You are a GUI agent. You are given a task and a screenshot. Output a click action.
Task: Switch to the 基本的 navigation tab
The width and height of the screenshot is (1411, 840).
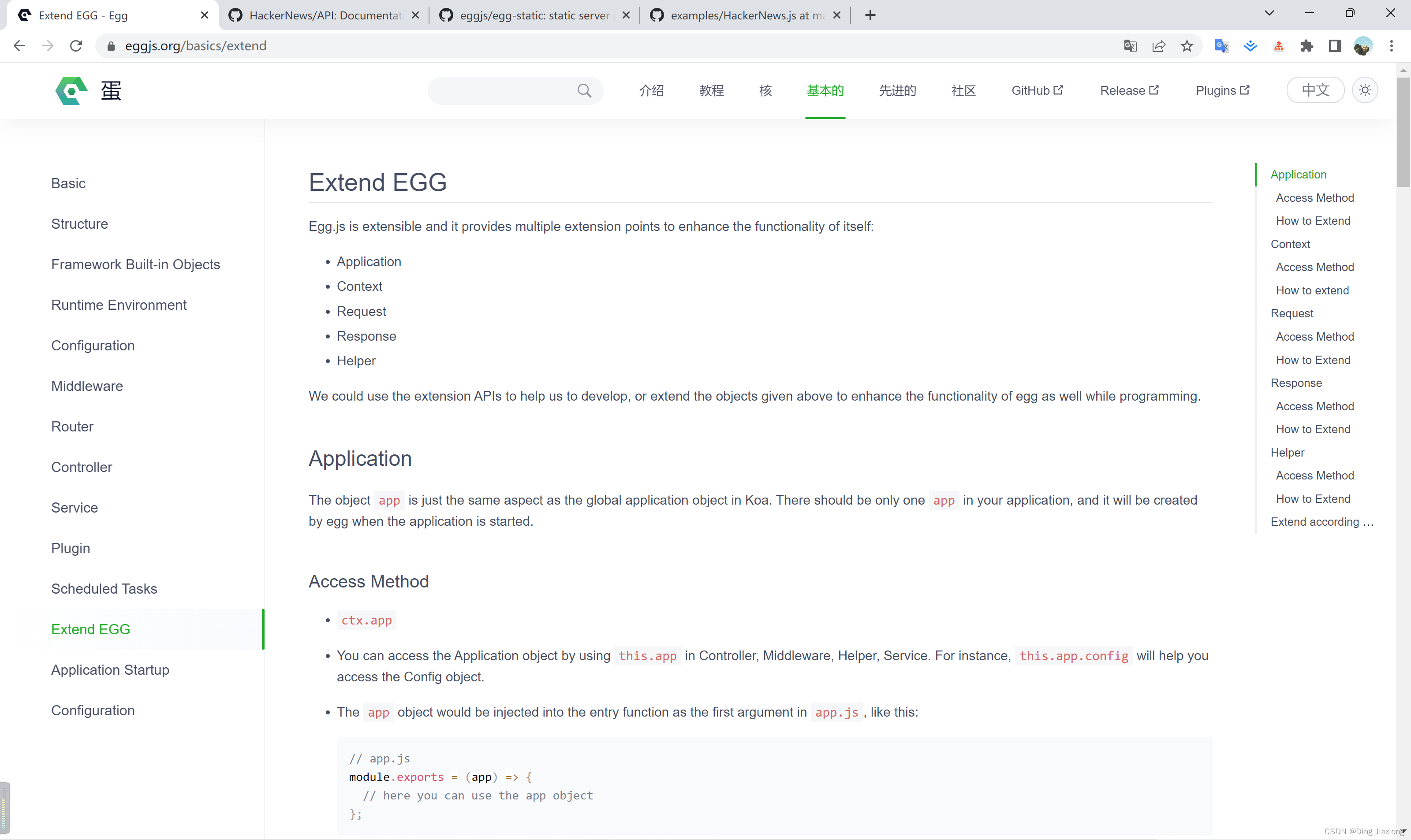coord(825,90)
